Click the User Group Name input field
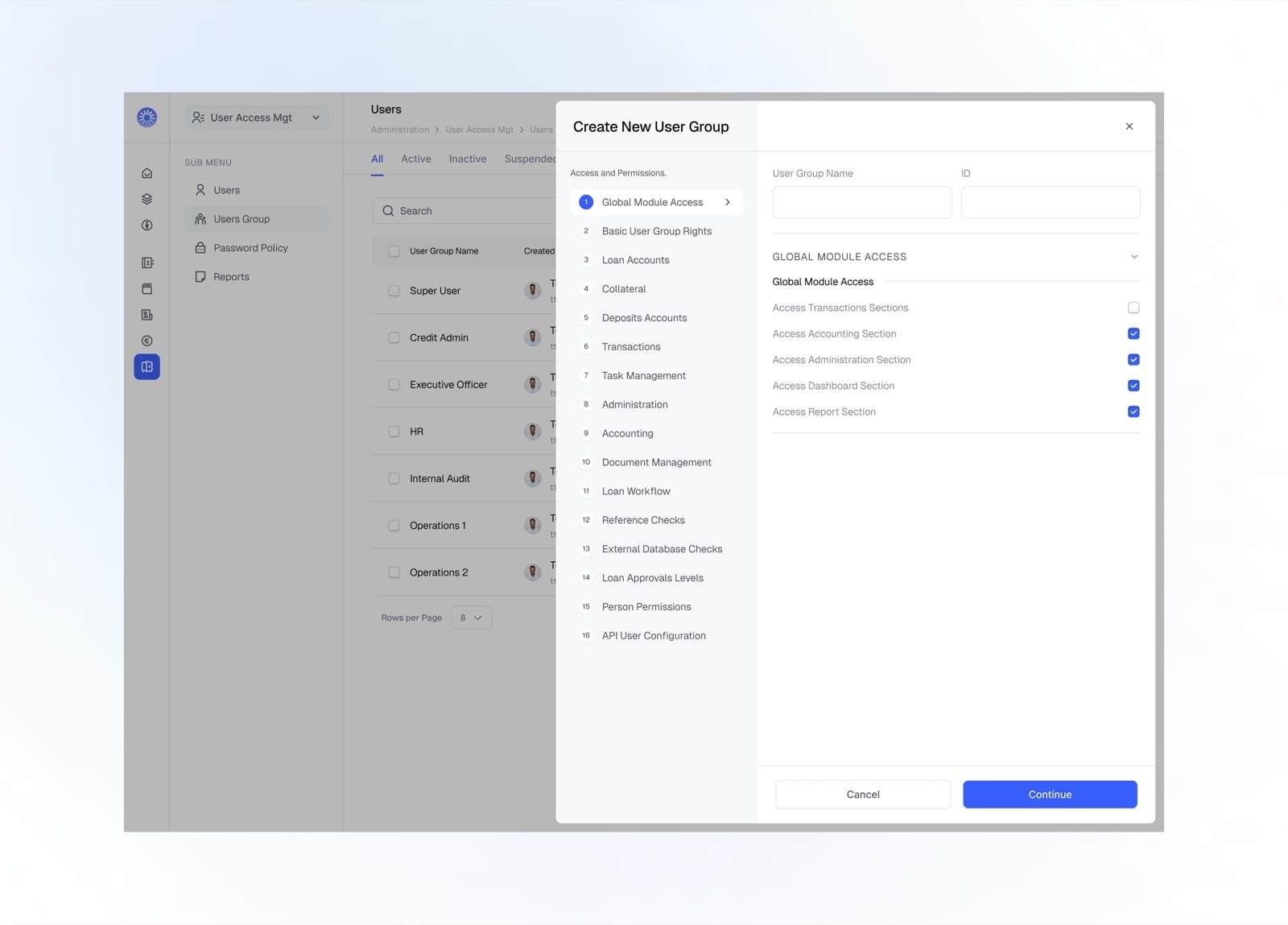 click(x=862, y=202)
